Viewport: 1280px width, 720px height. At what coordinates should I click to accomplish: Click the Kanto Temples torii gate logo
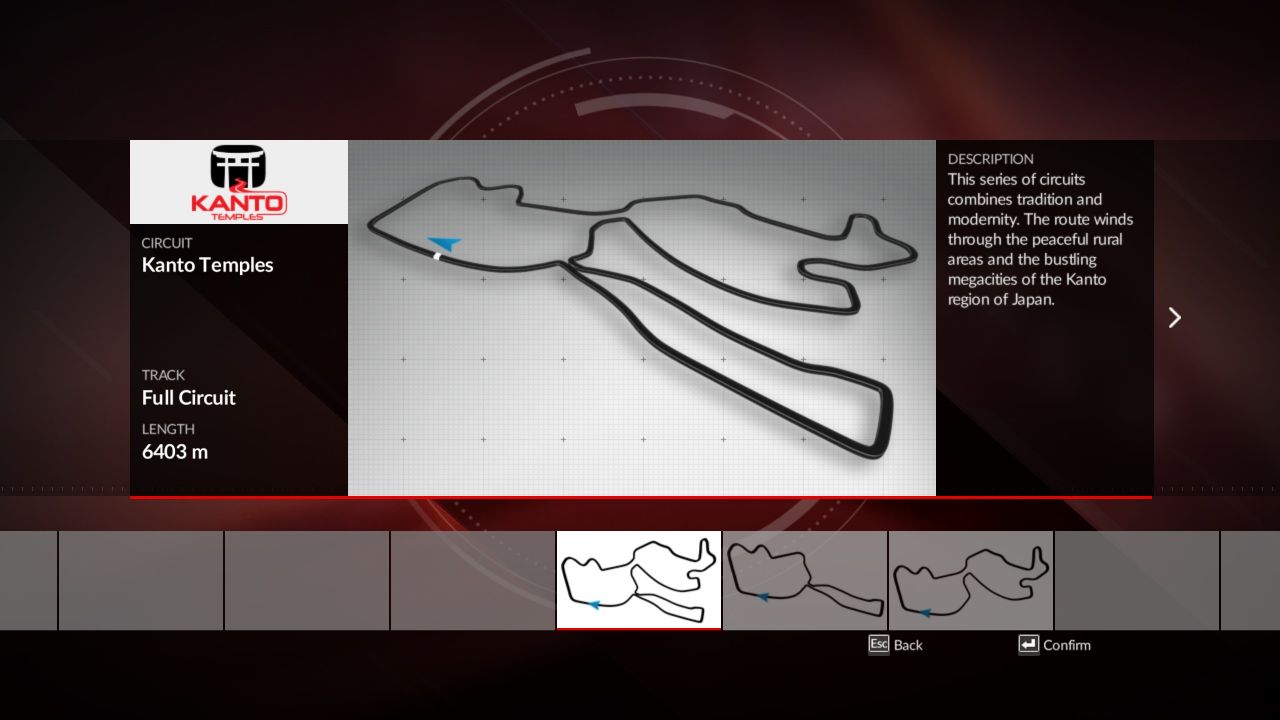point(238,181)
